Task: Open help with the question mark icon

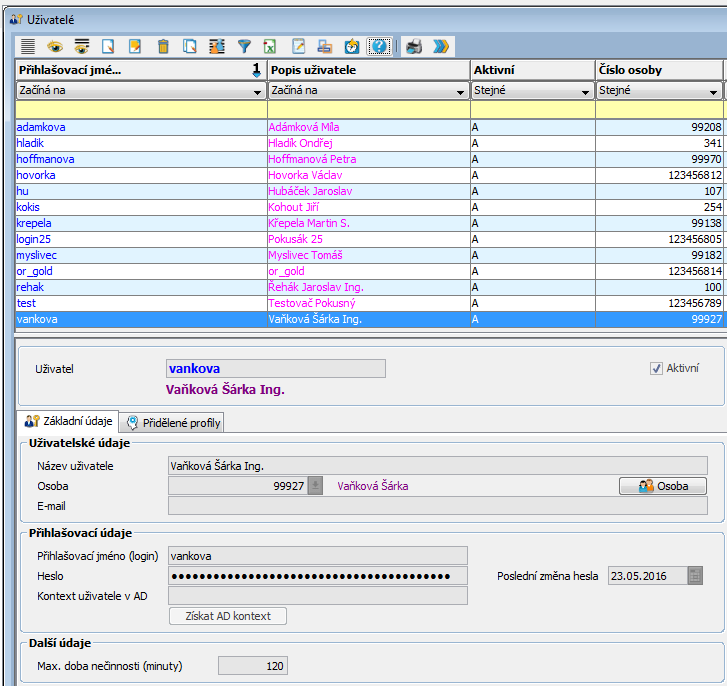Action: coord(379,46)
